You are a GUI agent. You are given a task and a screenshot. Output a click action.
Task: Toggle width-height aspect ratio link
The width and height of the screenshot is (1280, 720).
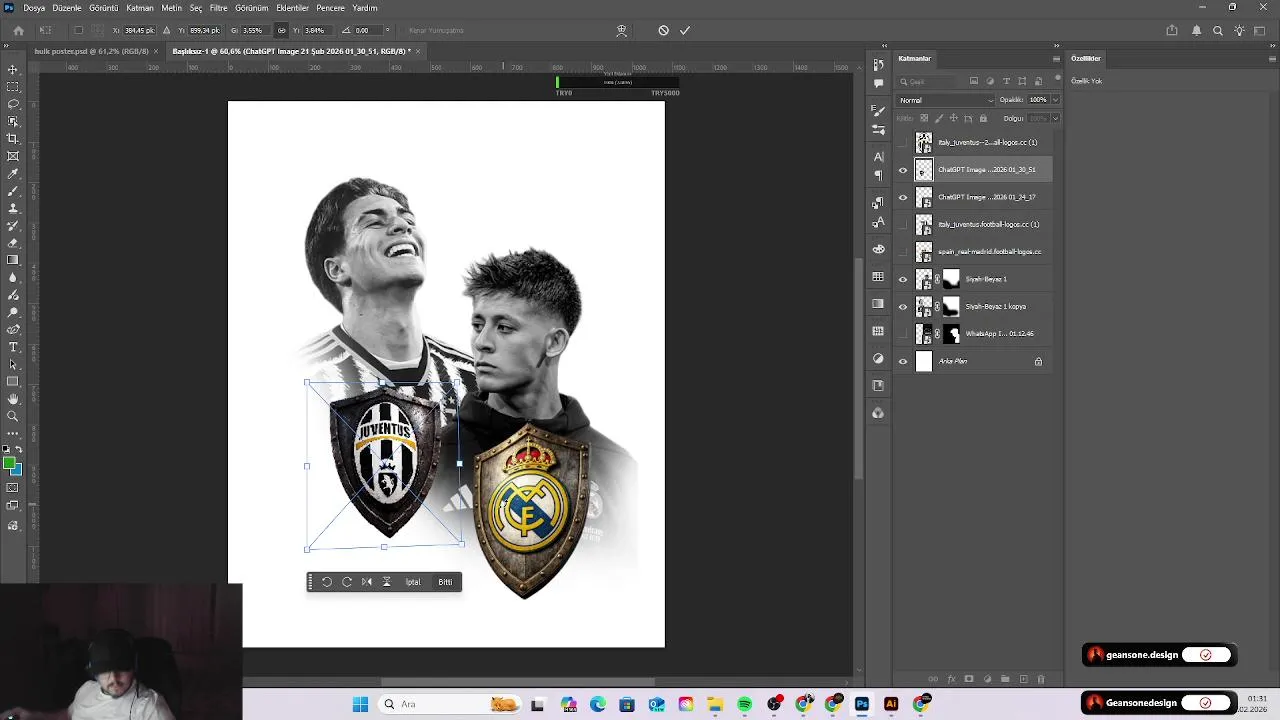coord(281,31)
